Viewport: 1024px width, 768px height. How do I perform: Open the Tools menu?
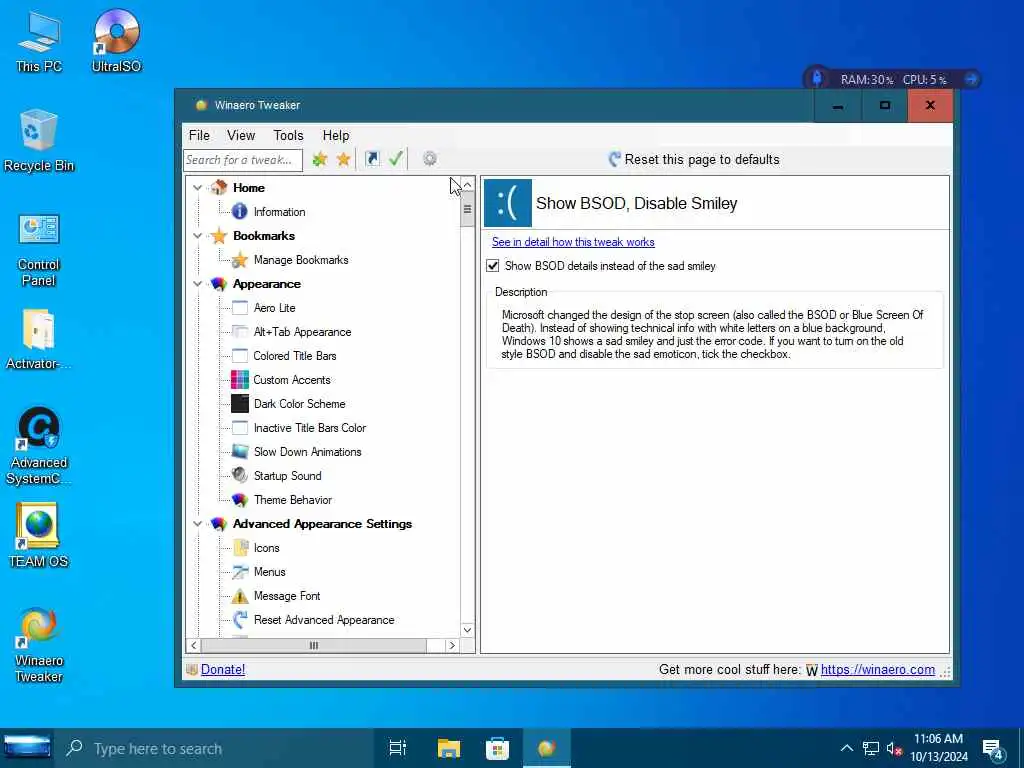pyautogui.click(x=288, y=135)
